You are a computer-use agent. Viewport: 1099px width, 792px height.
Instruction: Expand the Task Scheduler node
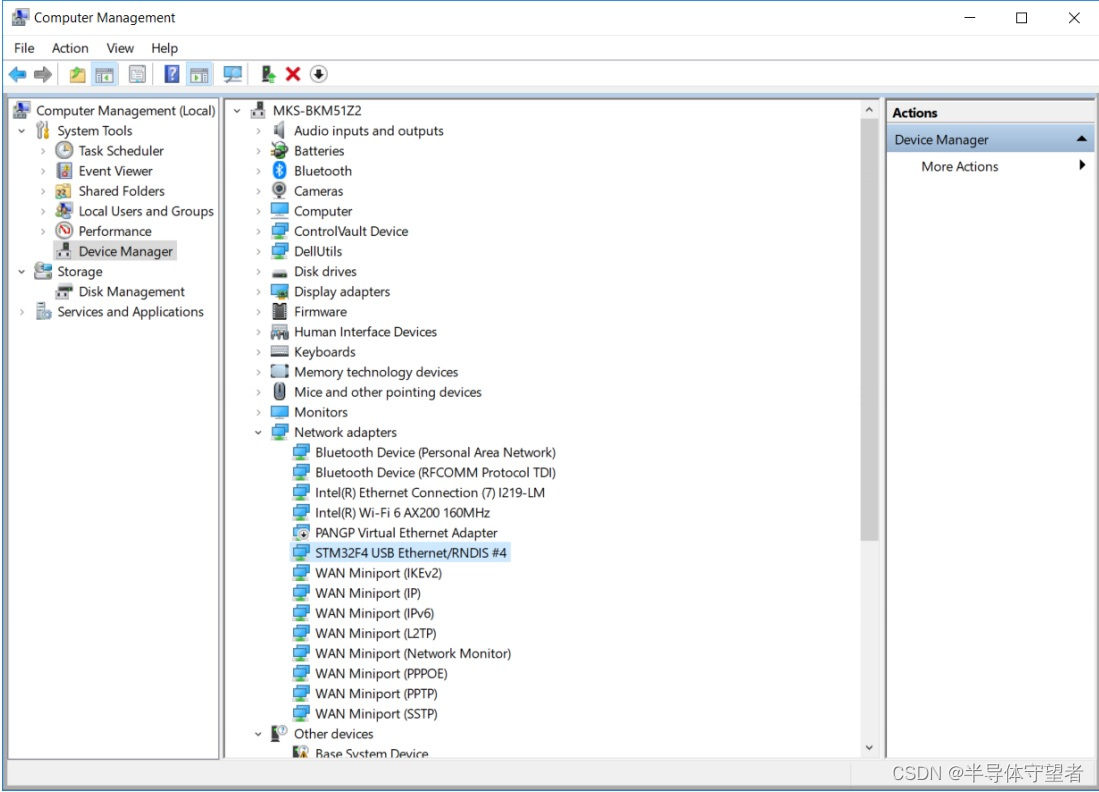click(x=43, y=151)
